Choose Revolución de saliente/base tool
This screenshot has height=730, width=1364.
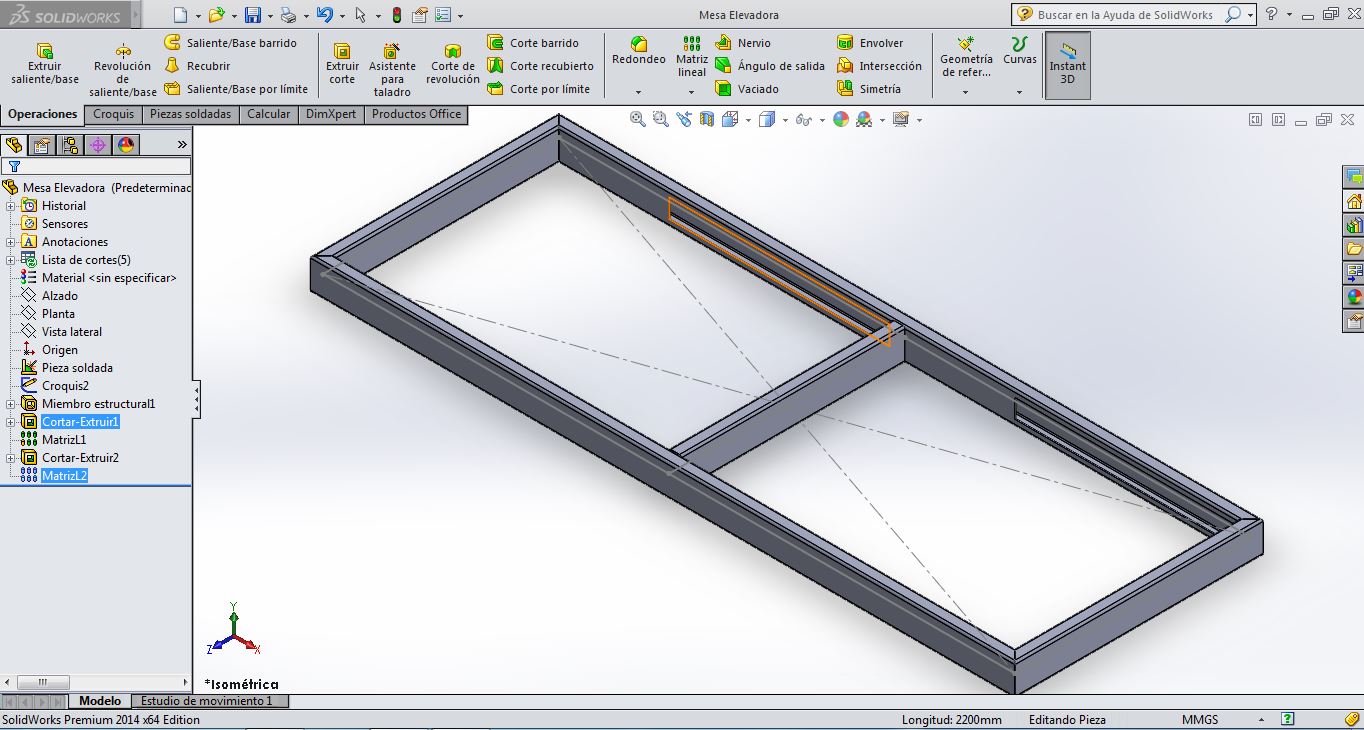coord(123,70)
